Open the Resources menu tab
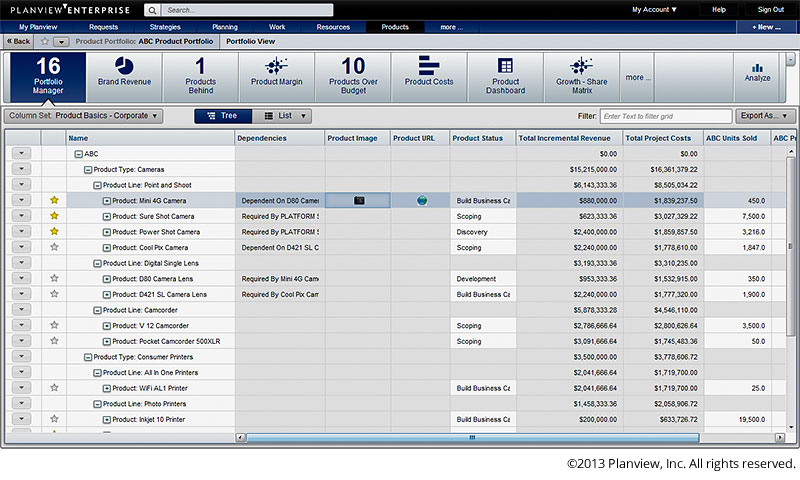800x480 pixels. [x=333, y=26]
